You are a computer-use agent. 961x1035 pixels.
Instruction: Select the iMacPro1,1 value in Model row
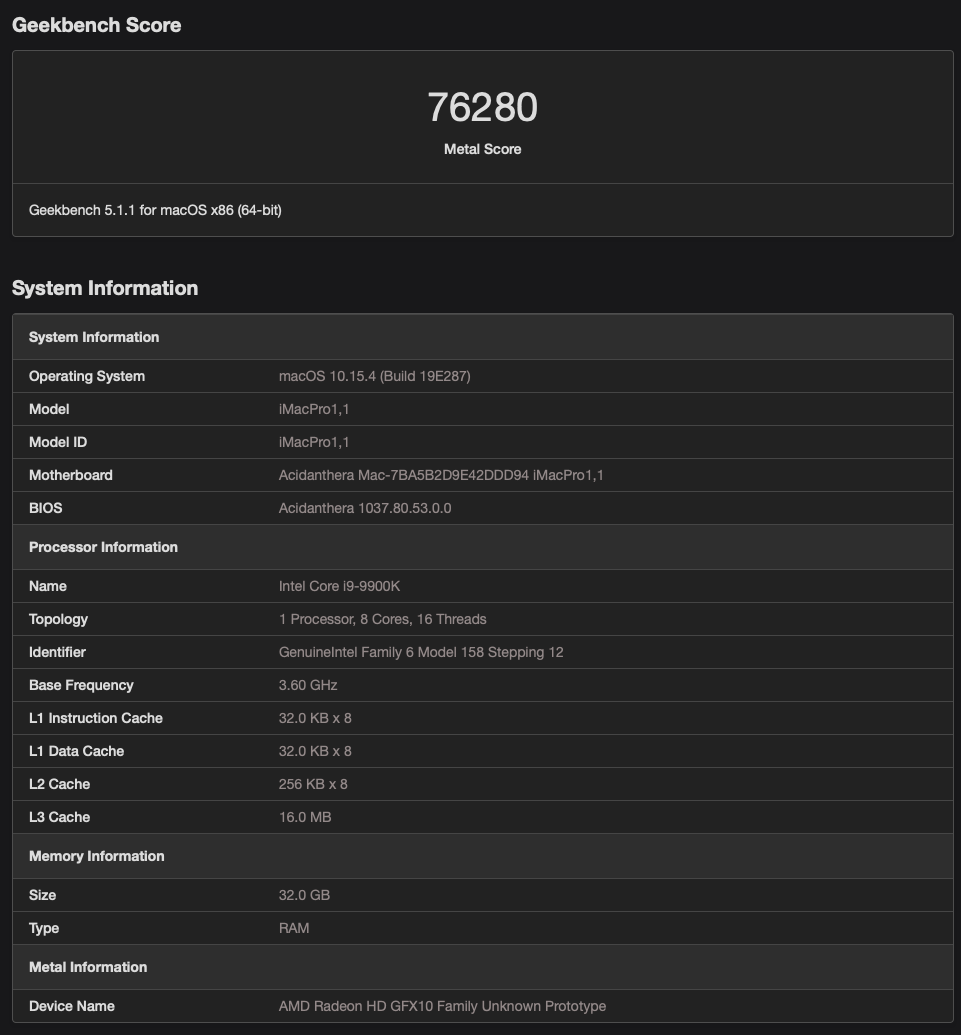[314, 409]
